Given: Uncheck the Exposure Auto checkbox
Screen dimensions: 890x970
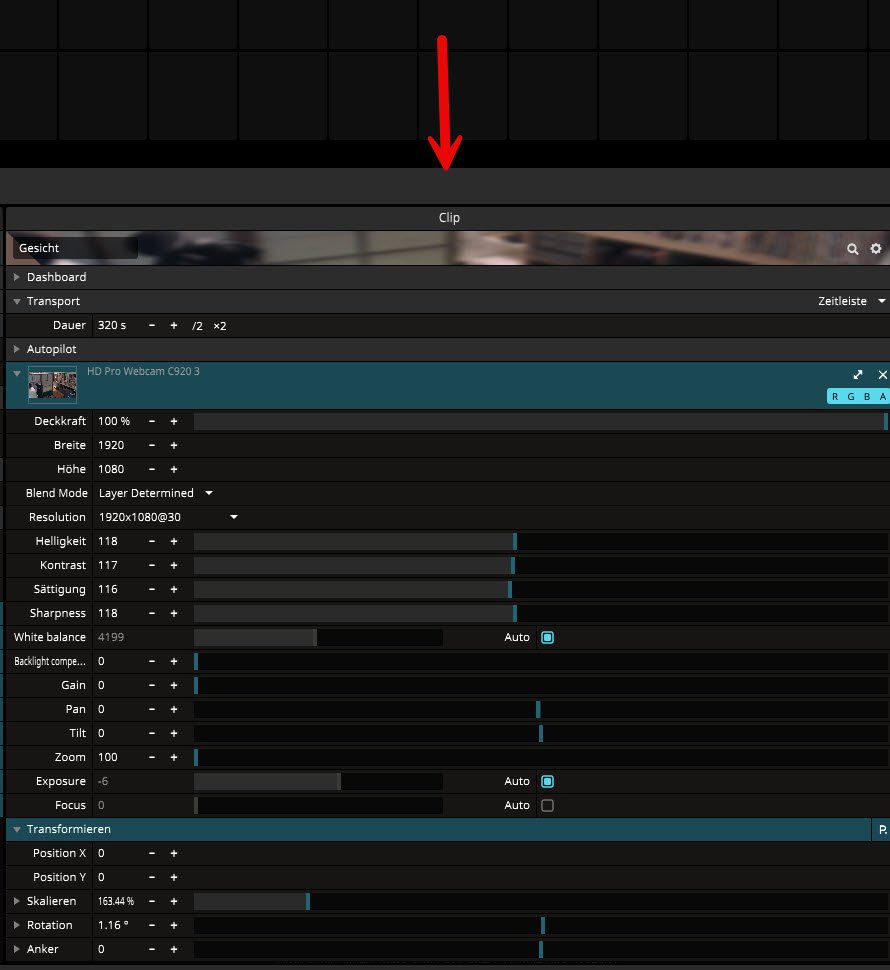Looking at the screenshot, I should click(547, 781).
